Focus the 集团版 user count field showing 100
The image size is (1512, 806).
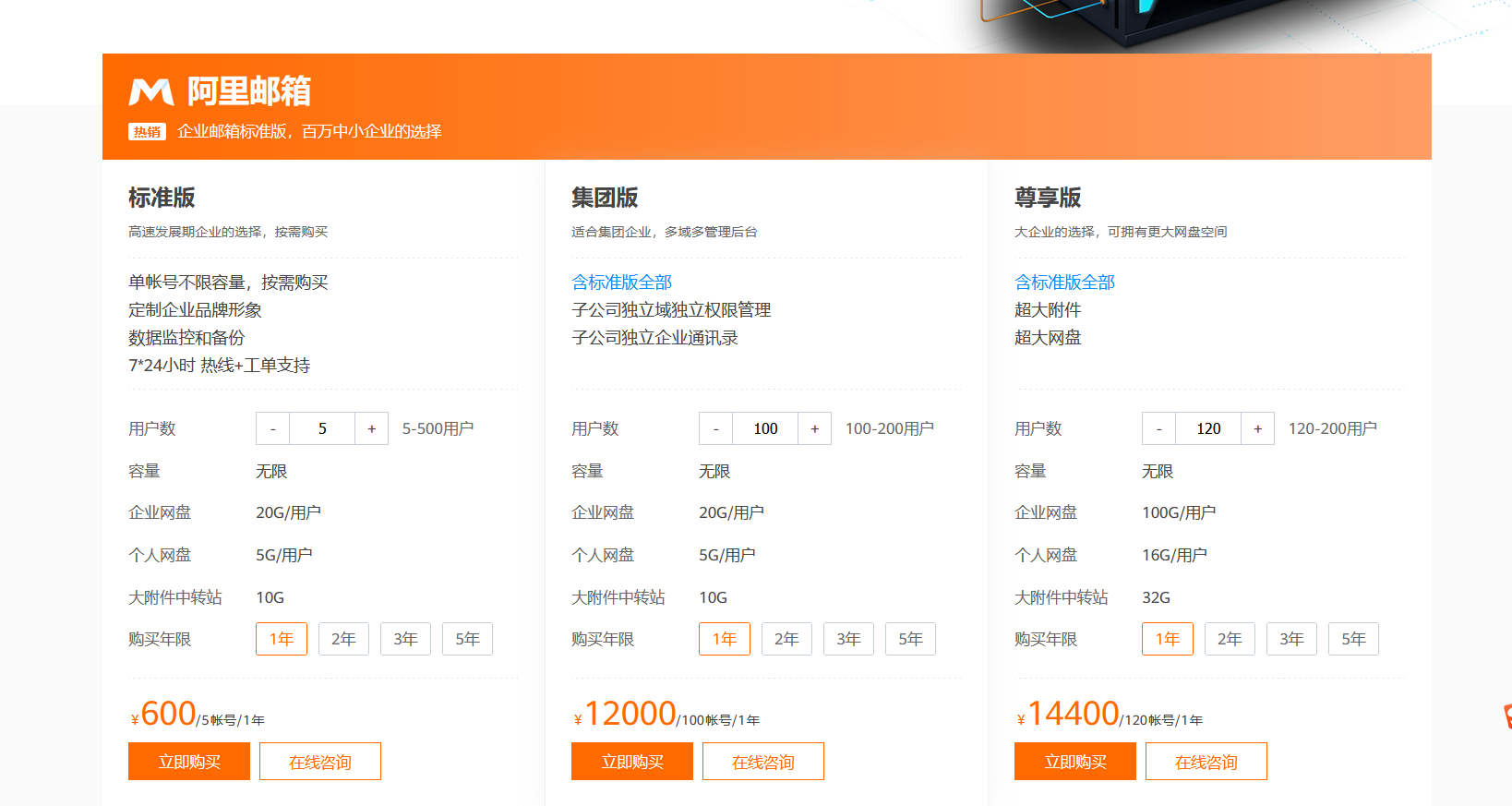pos(765,428)
